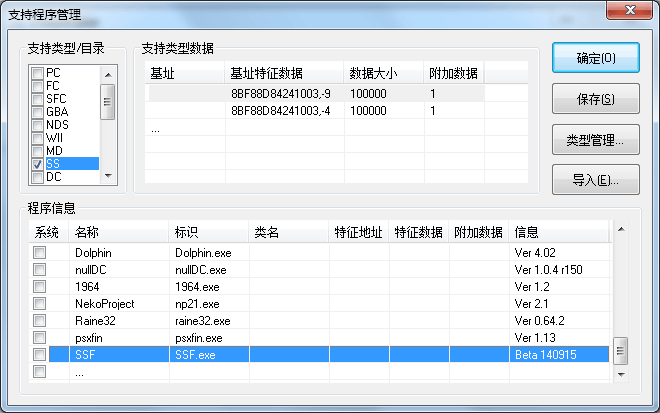Image resolution: width=660 pixels, height=413 pixels.
Task: Uncheck the SS type checkbox
Action: pyautogui.click(x=37, y=164)
